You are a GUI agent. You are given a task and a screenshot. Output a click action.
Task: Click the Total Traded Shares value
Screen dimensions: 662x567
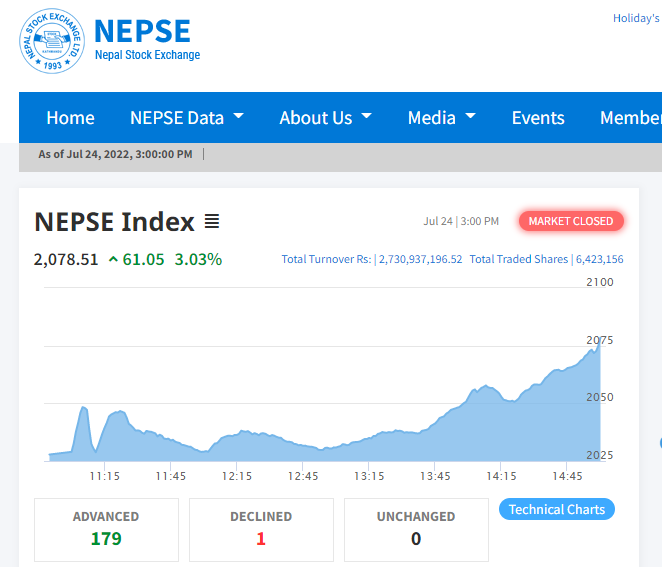[599, 260]
